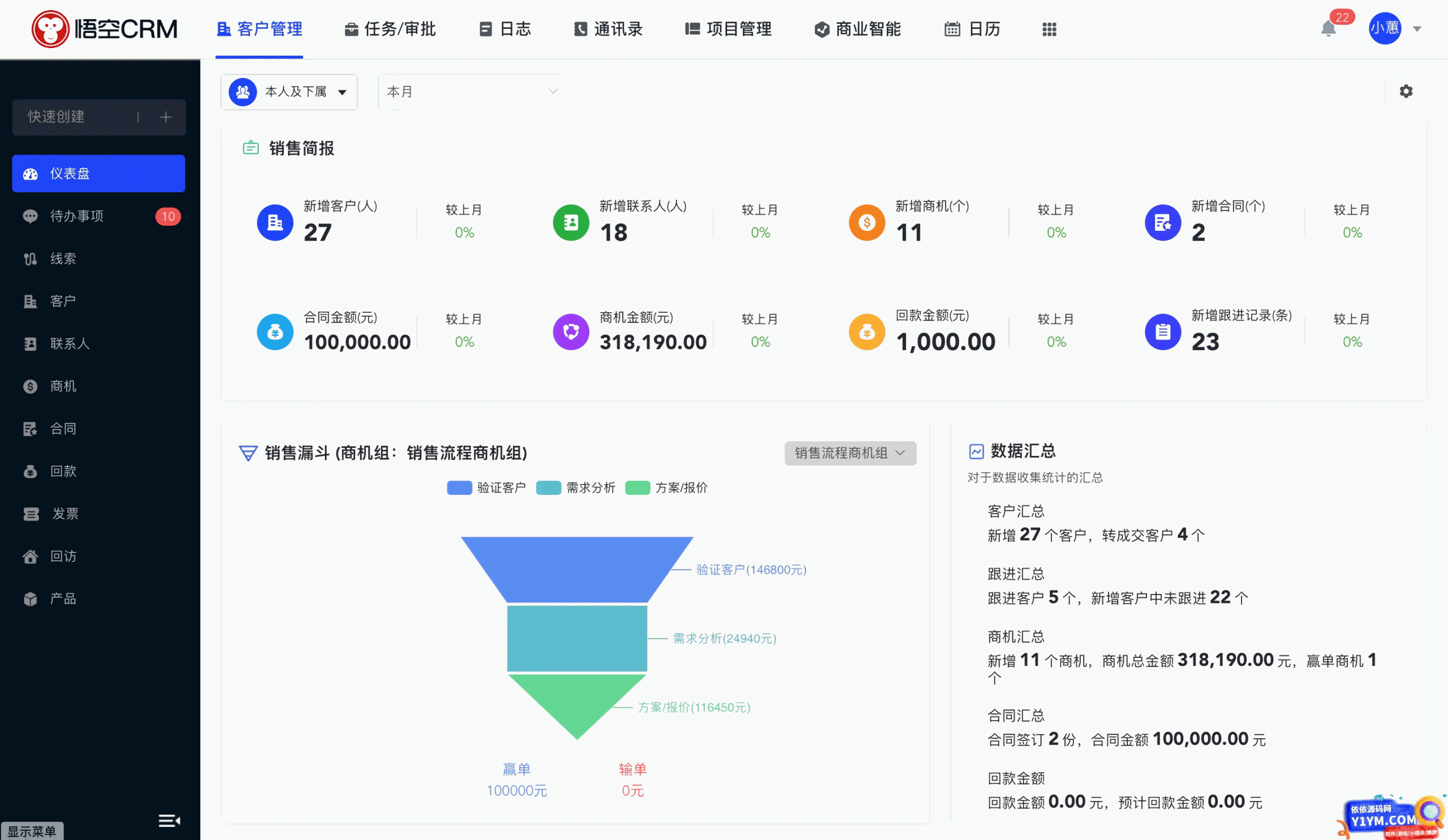Click the 销售漏斗 funnel icon
The width and height of the screenshot is (1448, 840).
pyautogui.click(x=248, y=453)
